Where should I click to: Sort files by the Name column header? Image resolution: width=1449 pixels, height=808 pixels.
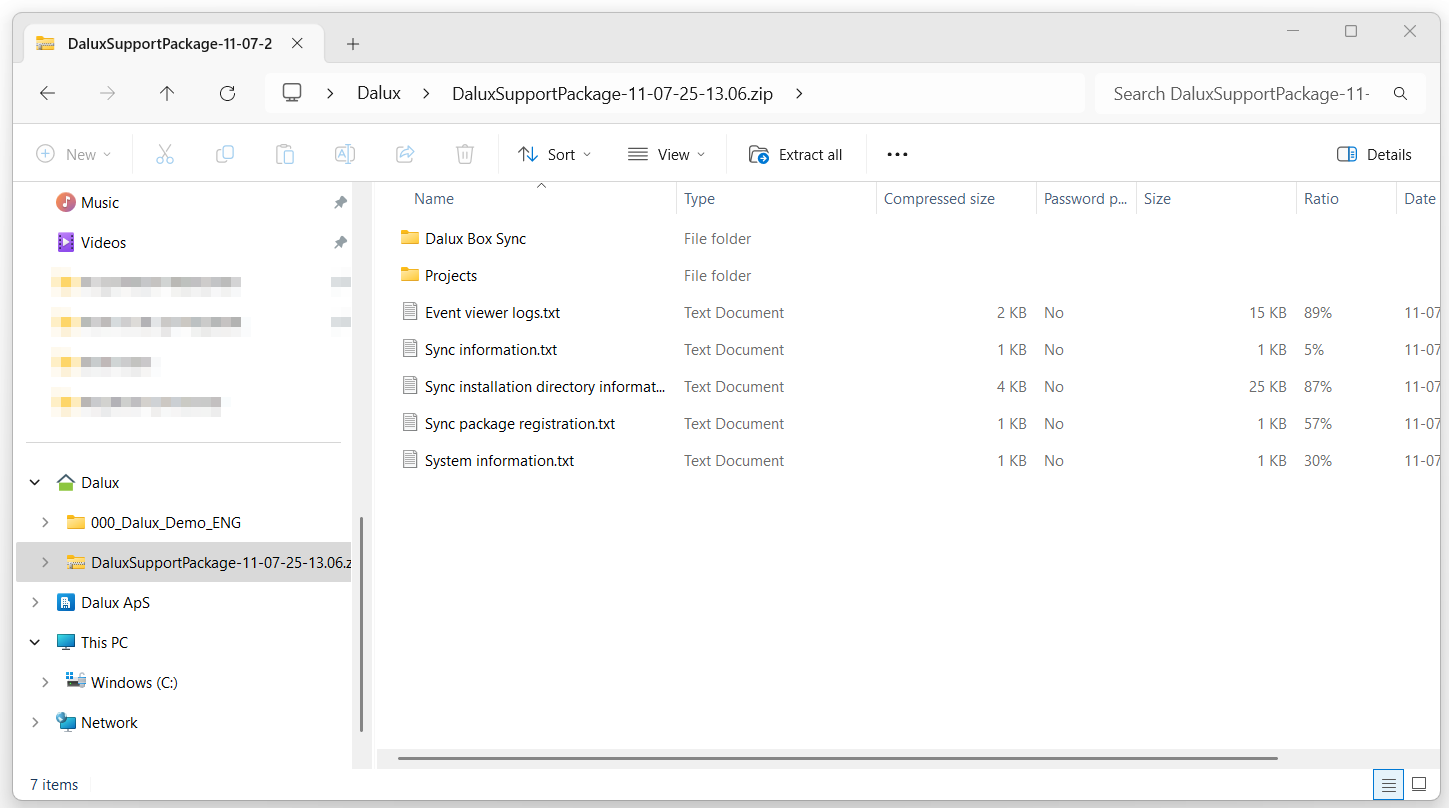433,198
